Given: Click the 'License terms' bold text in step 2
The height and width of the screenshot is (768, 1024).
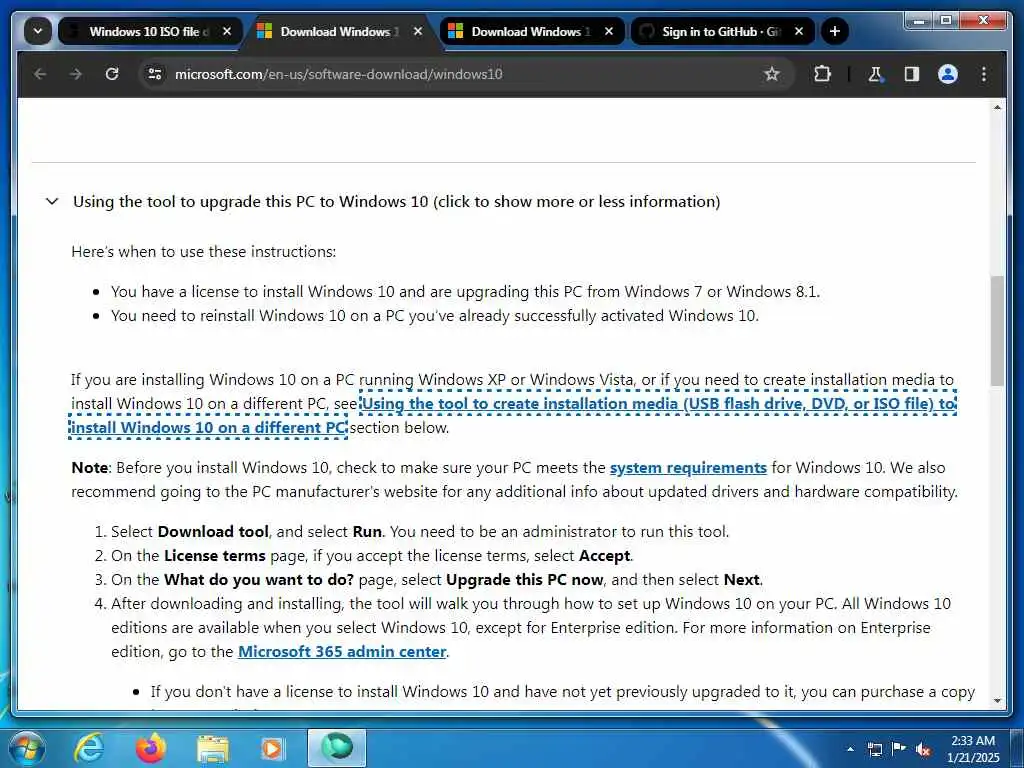Looking at the screenshot, I should tap(214, 556).
